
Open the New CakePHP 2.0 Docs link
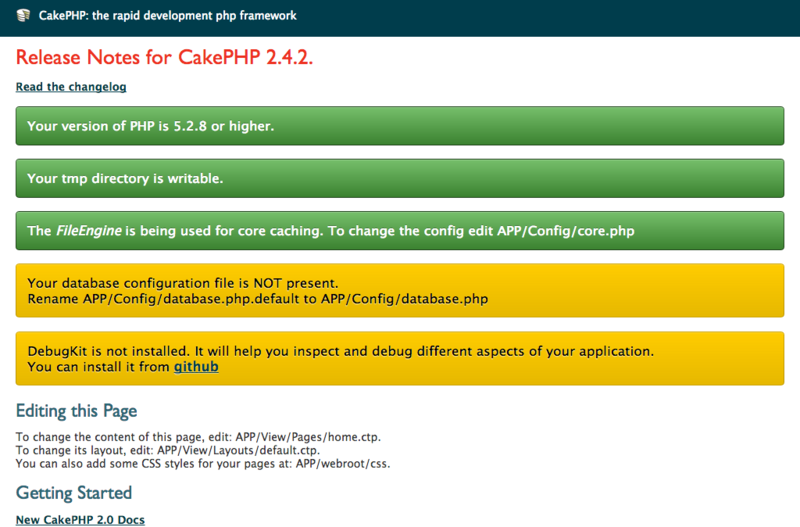click(80, 520)
